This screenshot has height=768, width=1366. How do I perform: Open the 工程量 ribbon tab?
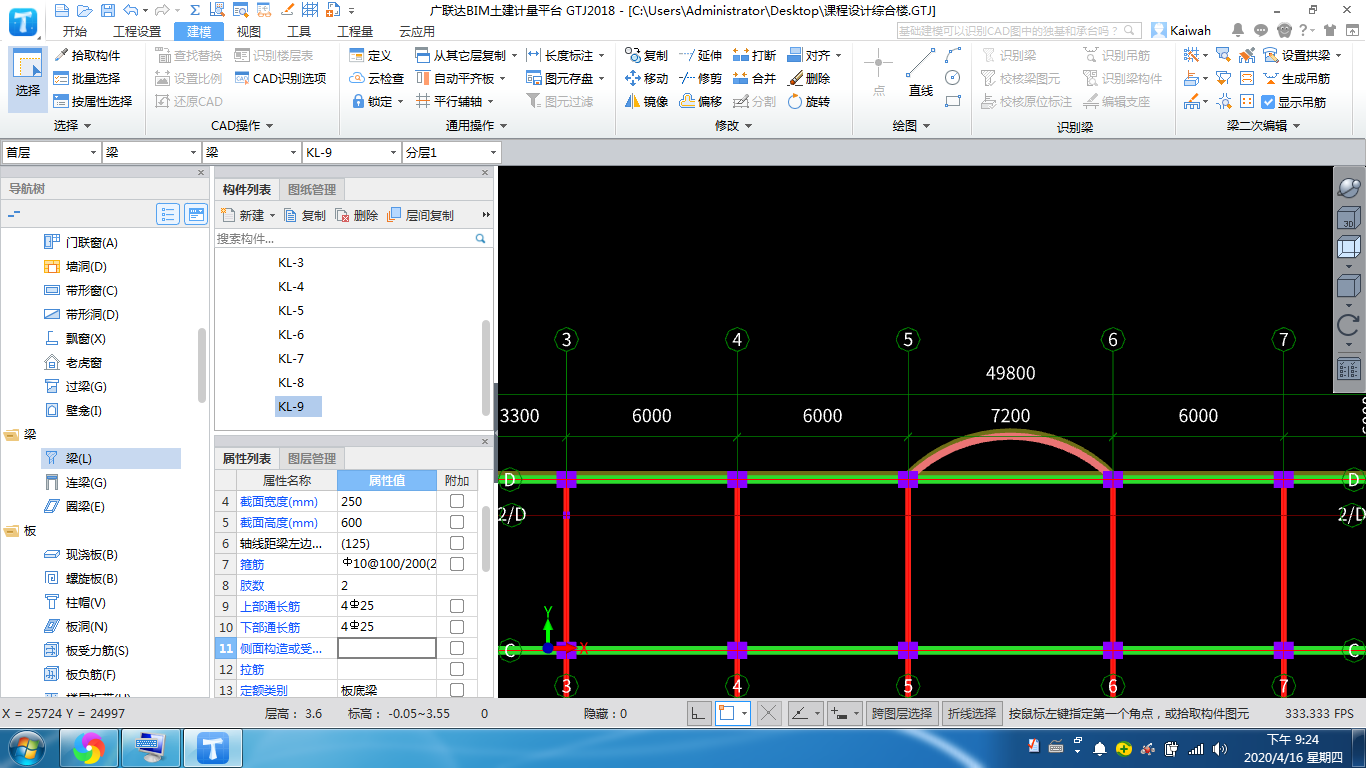coord(354,31)
